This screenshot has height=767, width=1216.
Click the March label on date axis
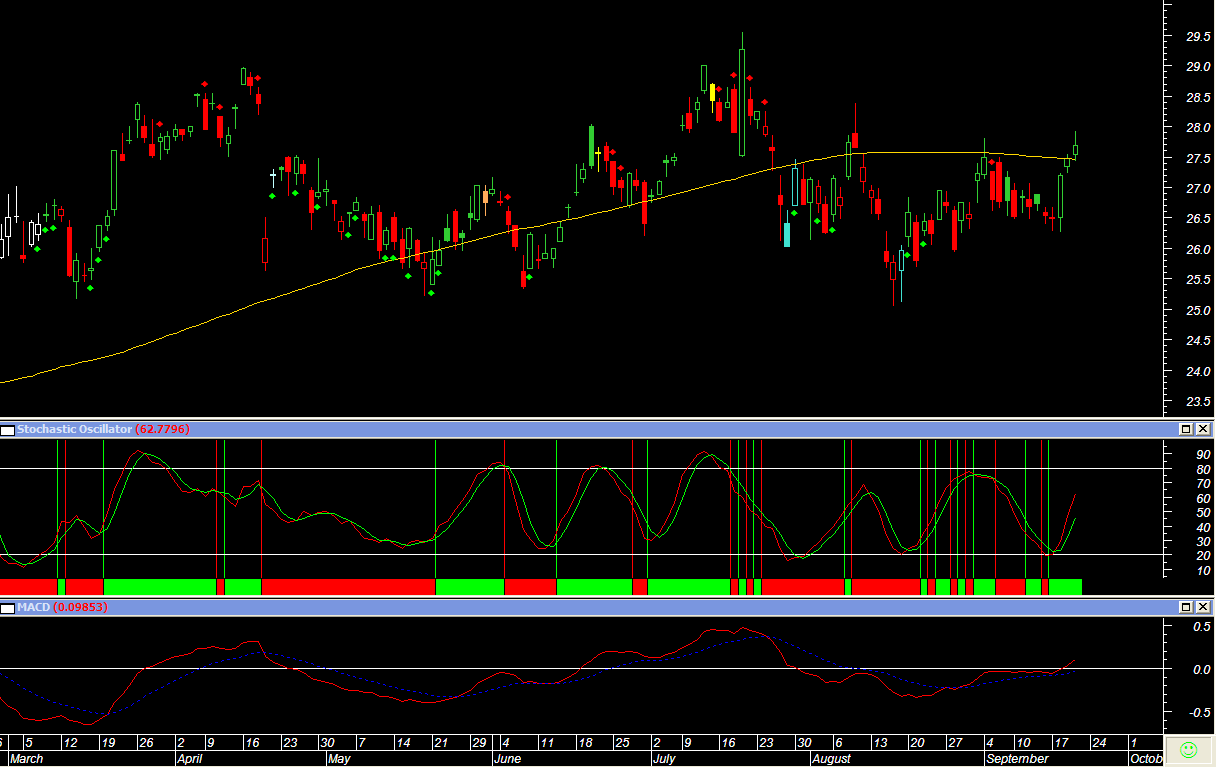(27, 759)
